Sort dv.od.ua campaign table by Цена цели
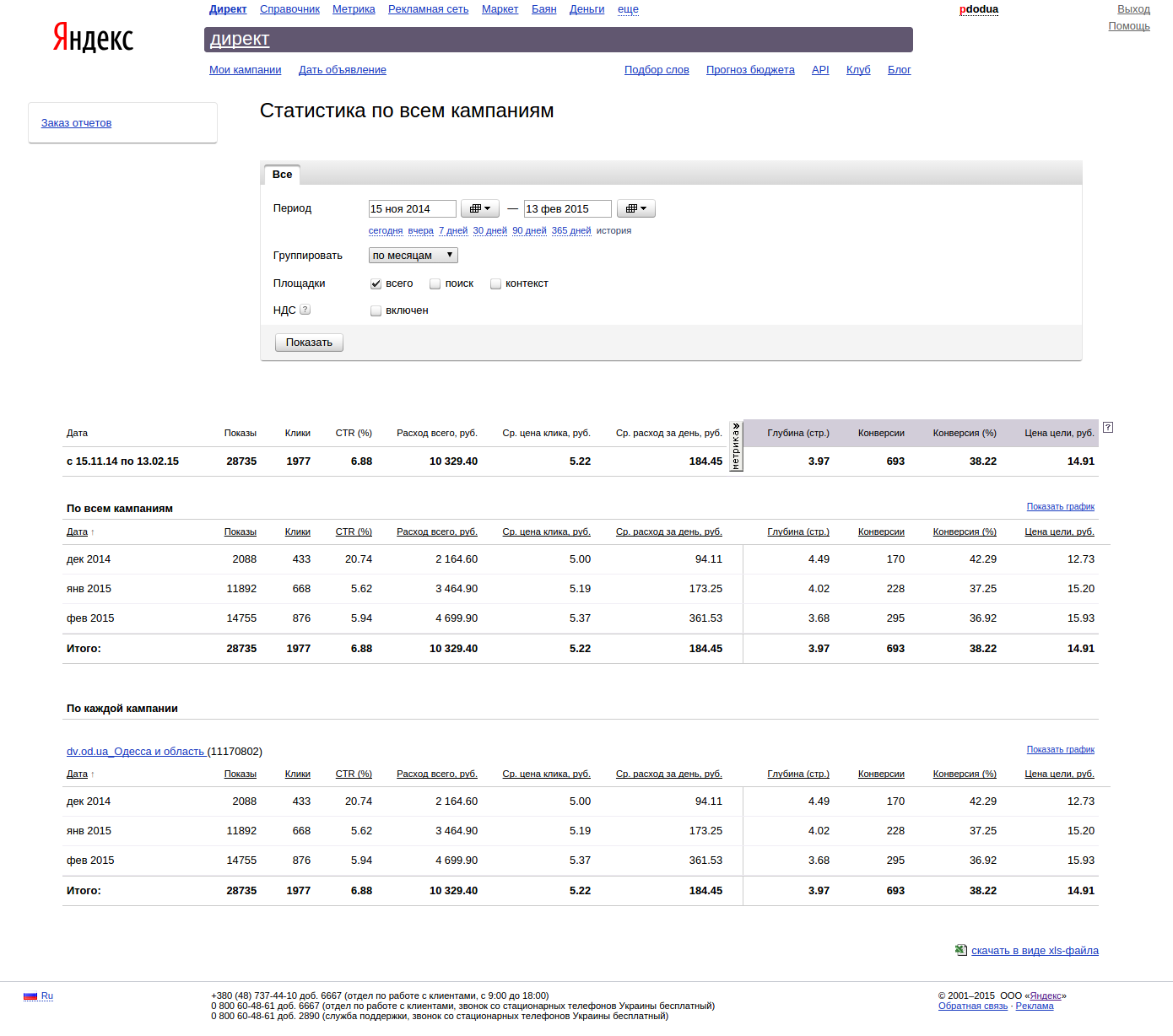This screenshot has height=1036, width=1173. click(1059, 774)
